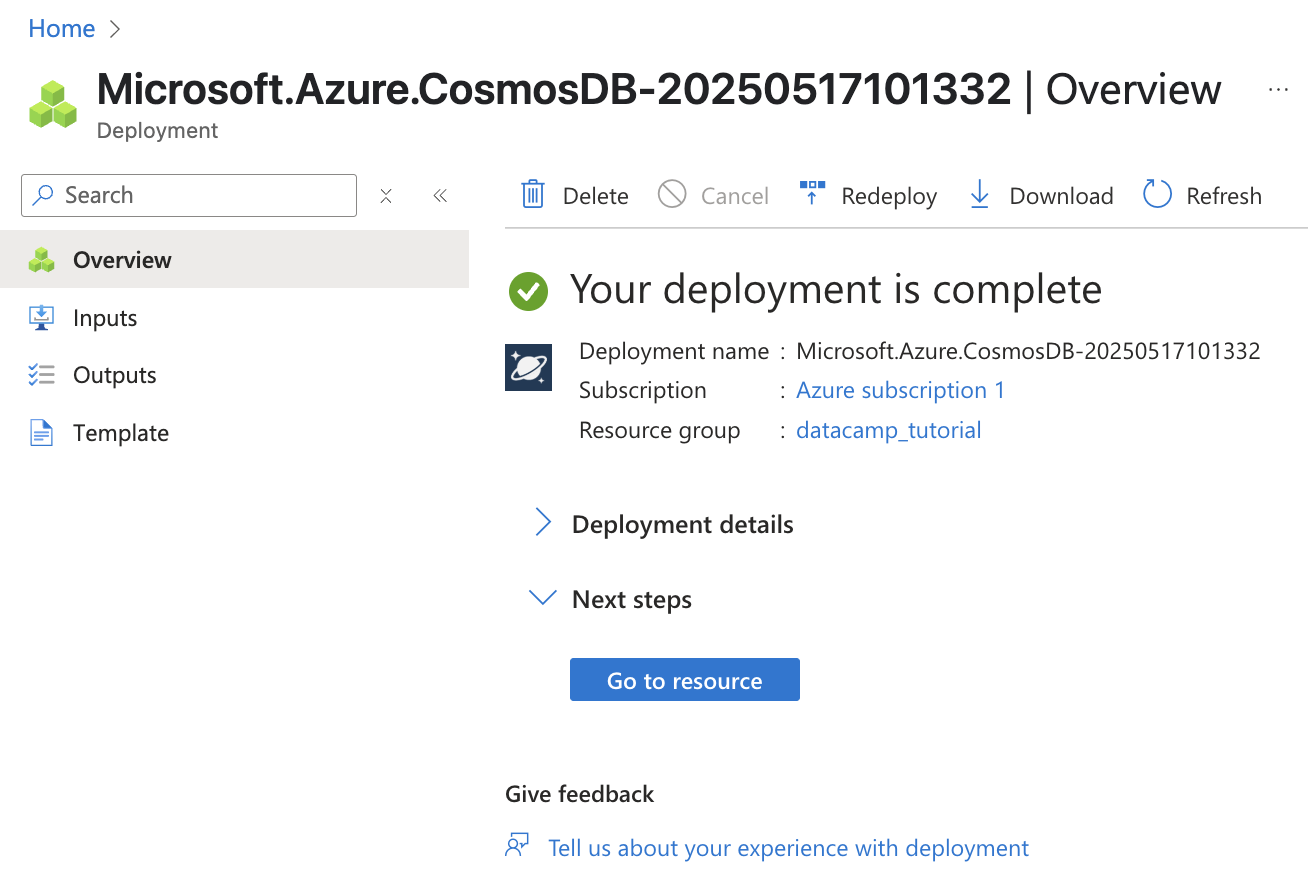Click the magnifier icon in the search box
Screen dimensions: 1308x884
click(x=43, y=195)
